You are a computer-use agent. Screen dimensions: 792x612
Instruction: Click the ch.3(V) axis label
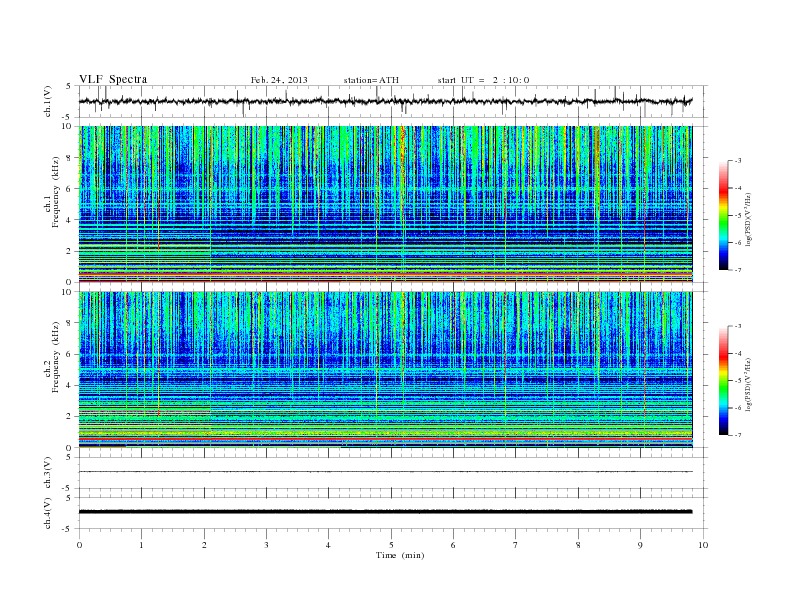(x=48, y=473)
